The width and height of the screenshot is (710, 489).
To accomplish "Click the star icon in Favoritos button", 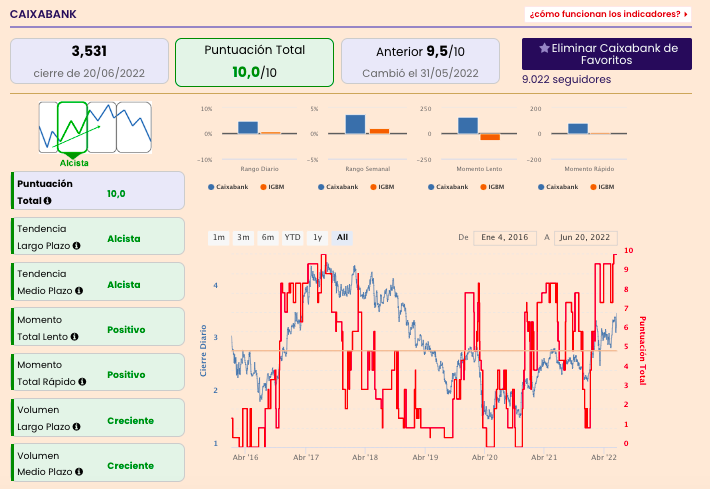I will click(x=544, y=48).
